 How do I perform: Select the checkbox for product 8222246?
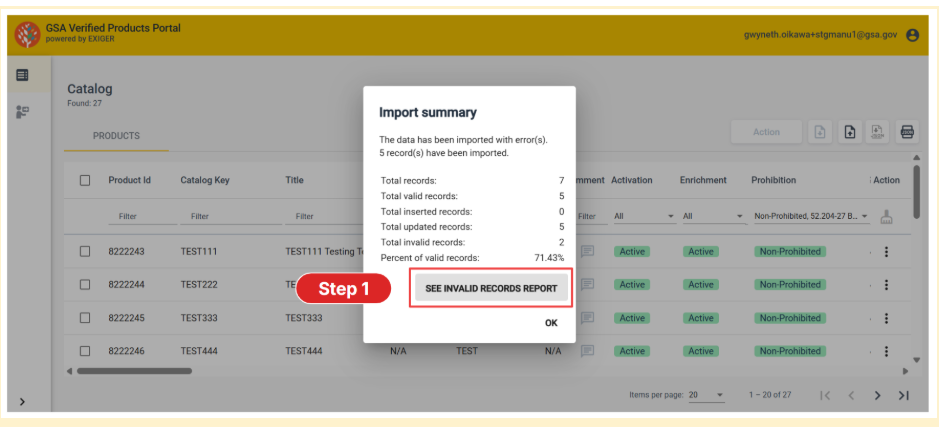point(85,351)
